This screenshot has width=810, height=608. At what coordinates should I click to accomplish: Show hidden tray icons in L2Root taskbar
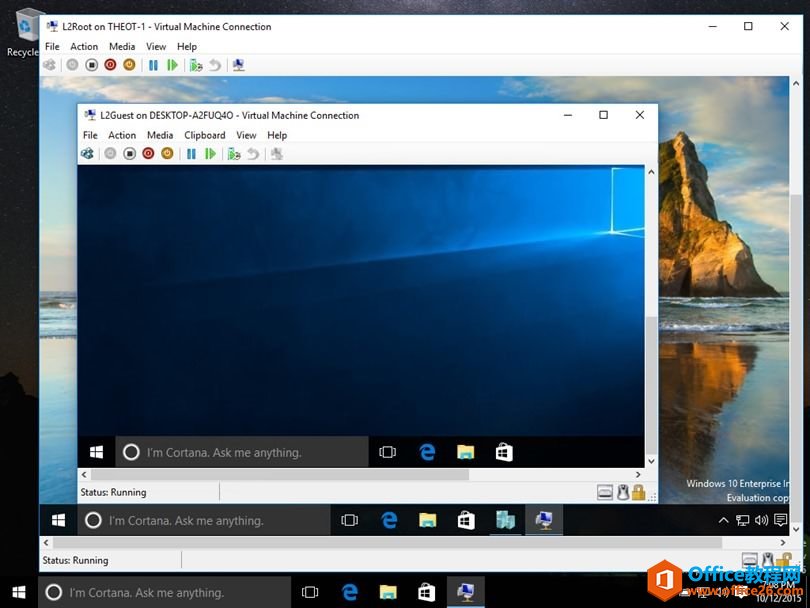click(724, 520)
